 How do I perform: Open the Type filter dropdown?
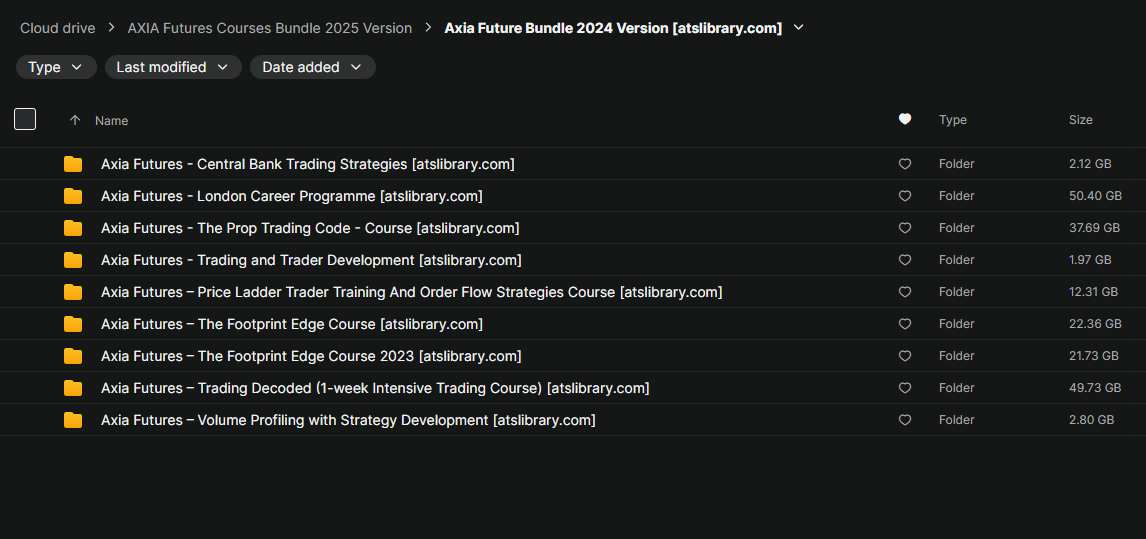point(56,67)
